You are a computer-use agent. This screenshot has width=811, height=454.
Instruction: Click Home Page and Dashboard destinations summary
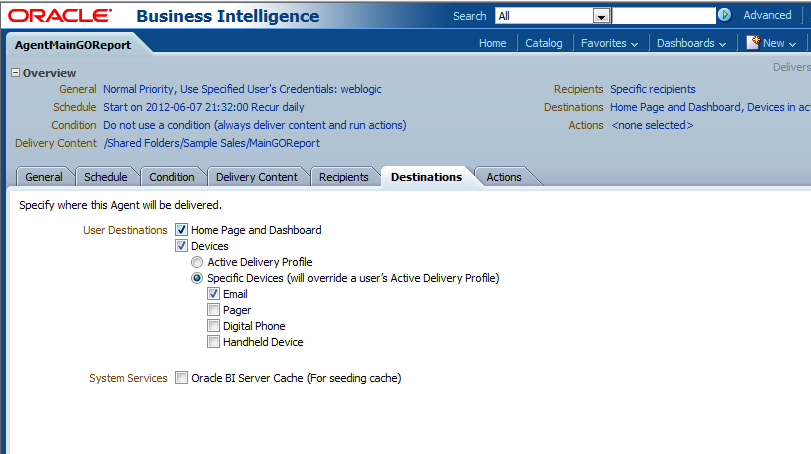[710, 107]
